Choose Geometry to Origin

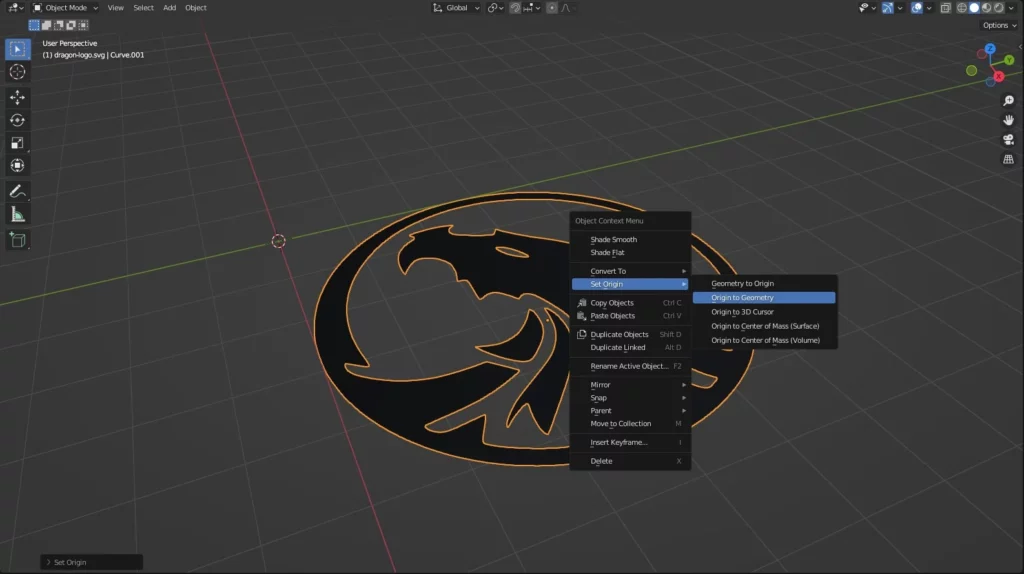(764, 283)
